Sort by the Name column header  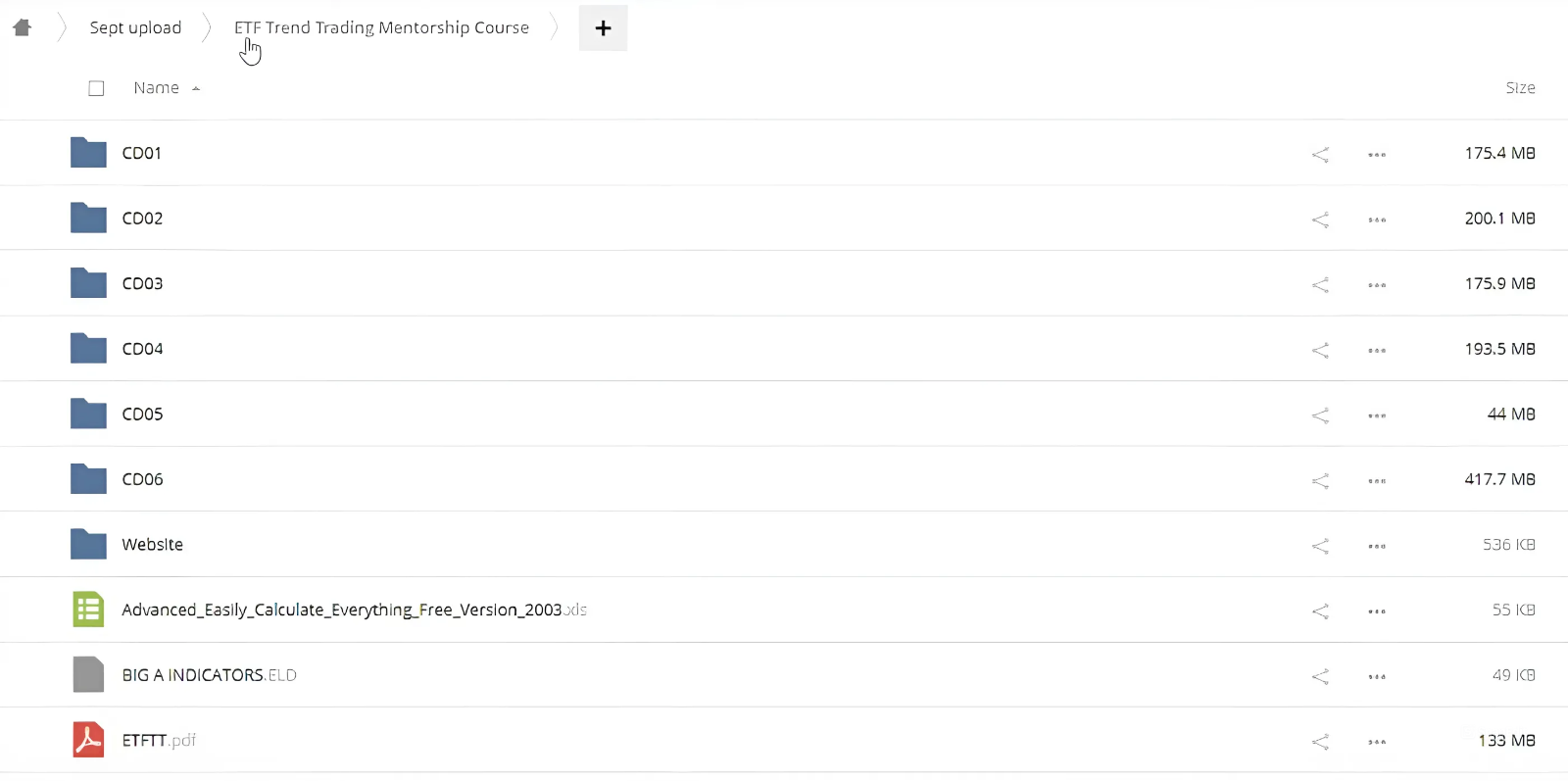[157, 88]
